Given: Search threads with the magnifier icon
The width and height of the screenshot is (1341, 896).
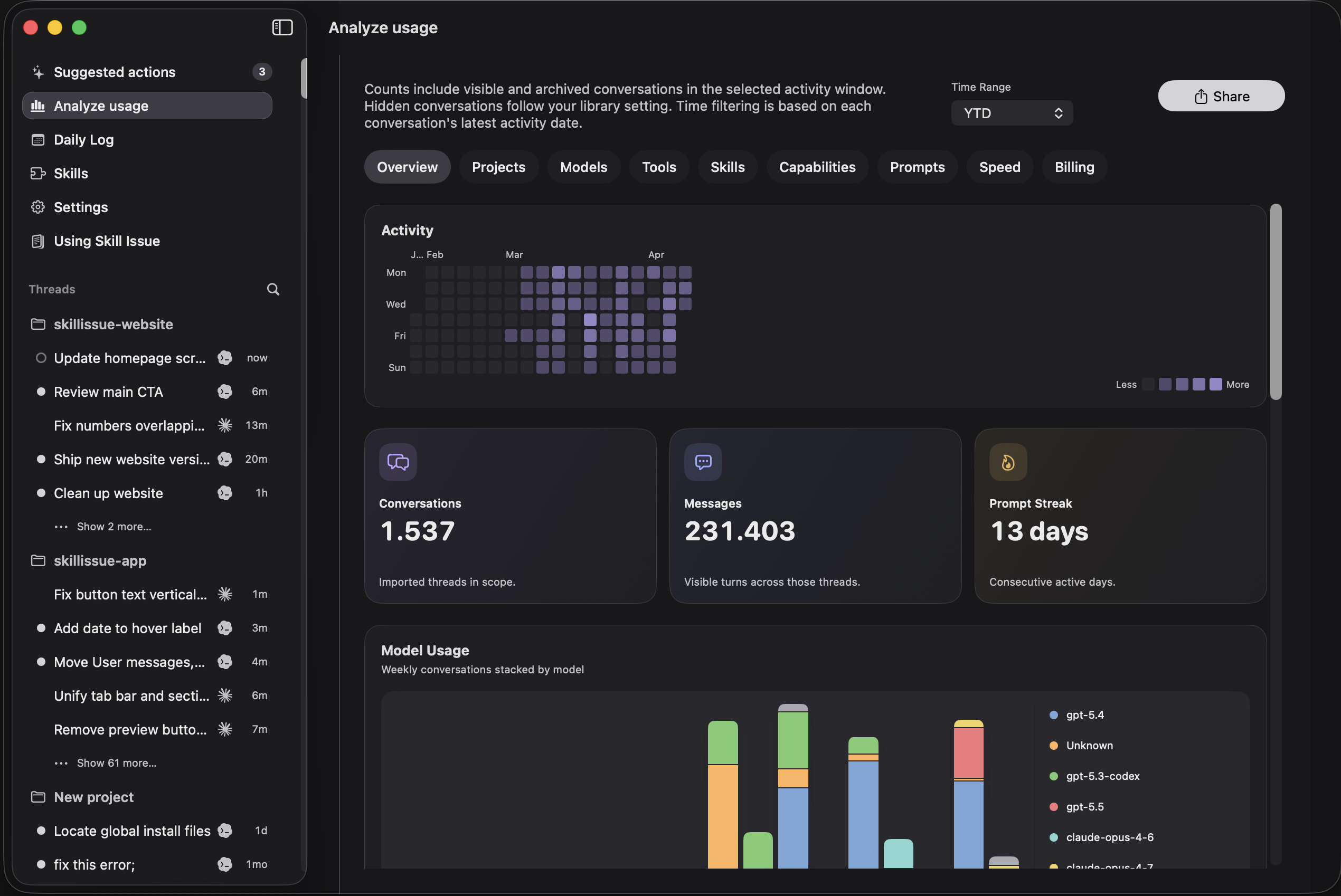Looking at the screenshot, I should [x=273, y=289].
